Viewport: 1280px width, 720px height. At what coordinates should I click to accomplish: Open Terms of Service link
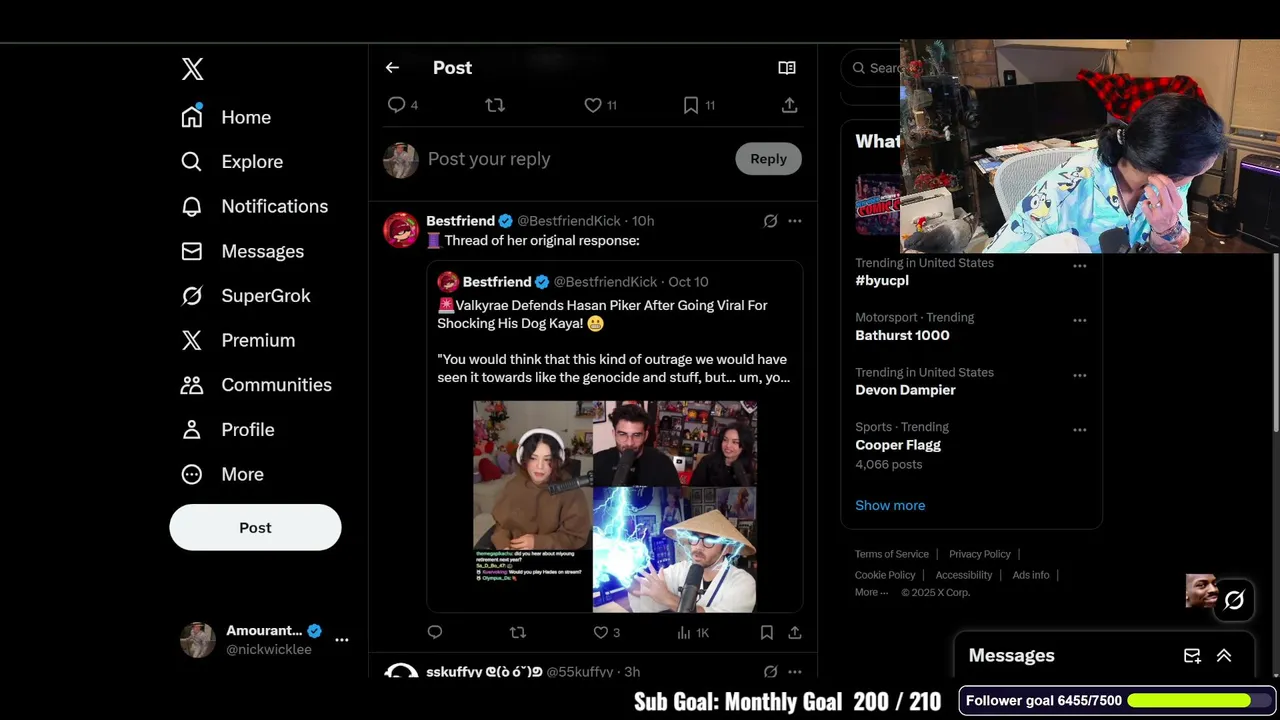892,554
